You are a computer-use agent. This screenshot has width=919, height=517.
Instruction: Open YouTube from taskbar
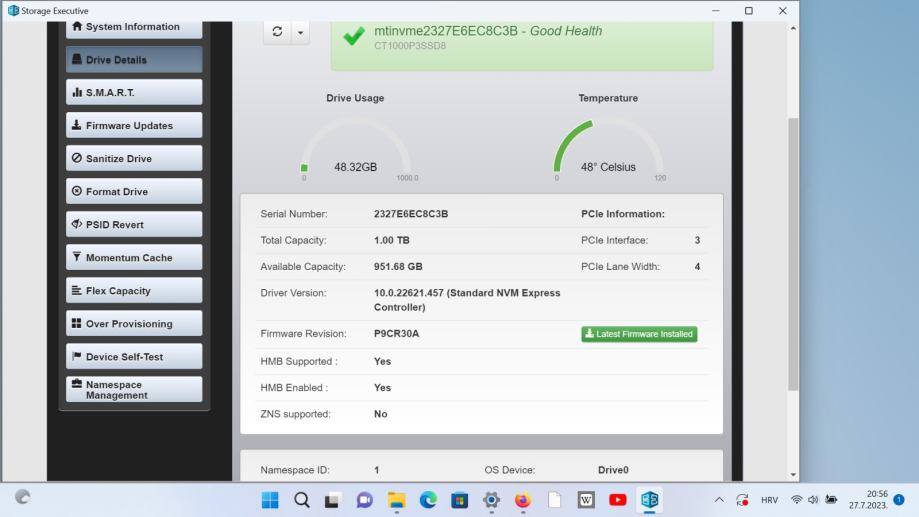coord(617,500)
